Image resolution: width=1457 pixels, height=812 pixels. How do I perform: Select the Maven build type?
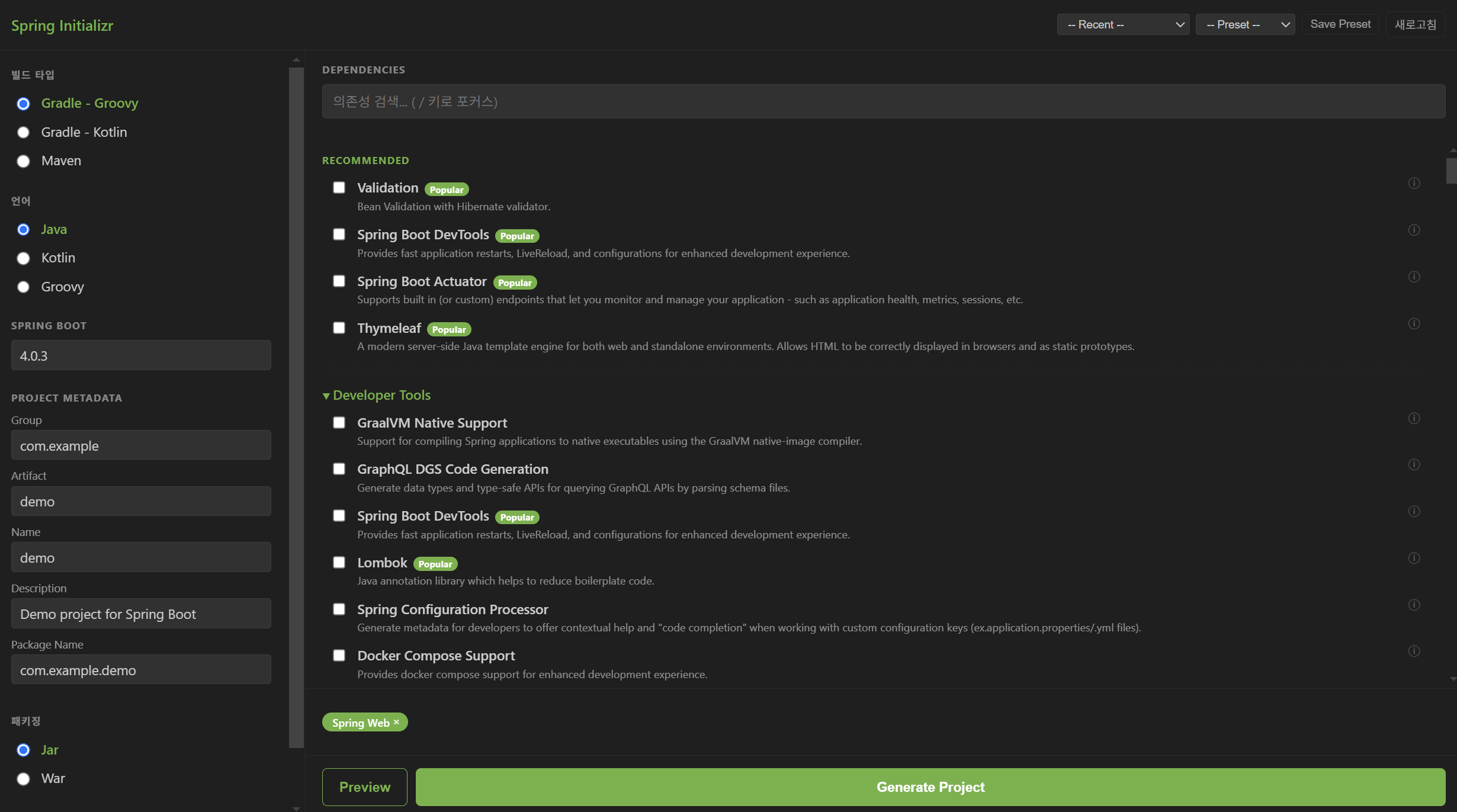pyautogui.click(x=24, y=161)
